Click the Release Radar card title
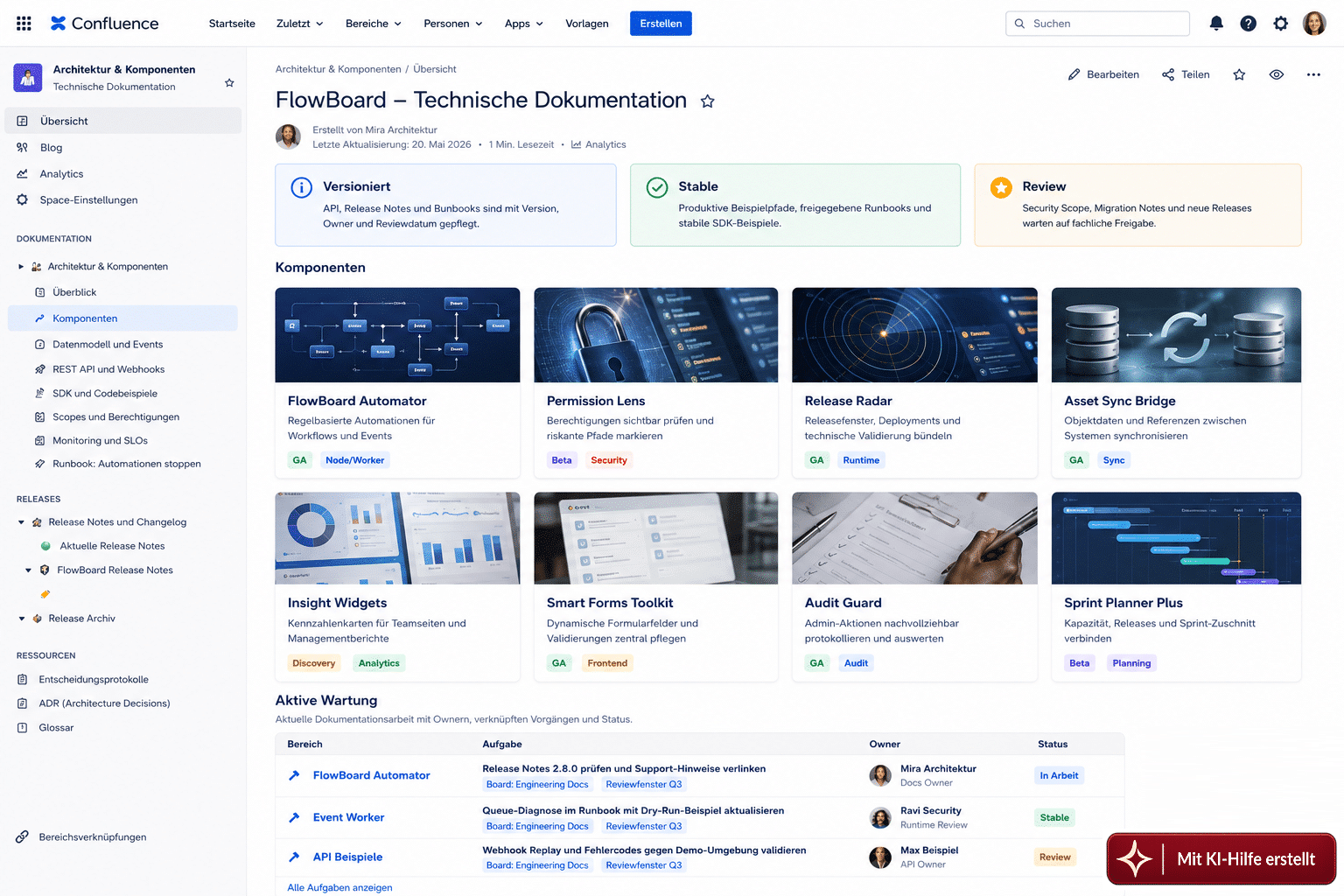Image resolution: width=1344 pixels, height=896 pixels. tap(848, 401)
